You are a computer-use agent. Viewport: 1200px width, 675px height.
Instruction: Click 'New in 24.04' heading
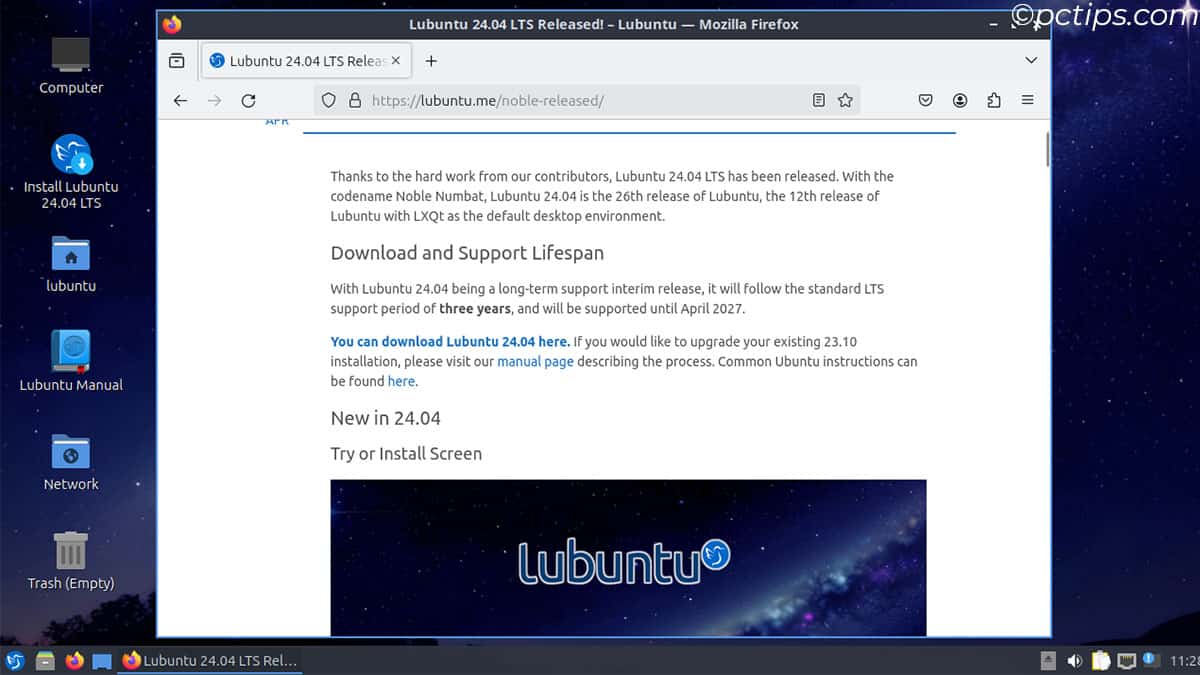[x=386, y=418]
